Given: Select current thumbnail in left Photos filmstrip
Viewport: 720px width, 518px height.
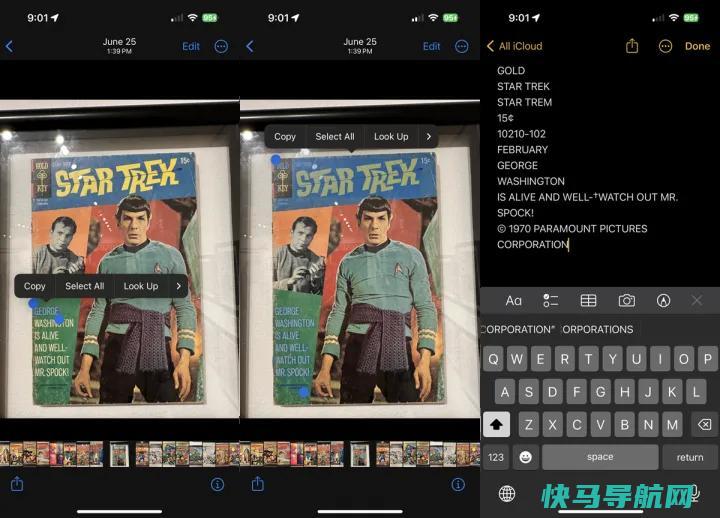Looking at the screenshot, I should pyautogui.click(x=119, y=454).
